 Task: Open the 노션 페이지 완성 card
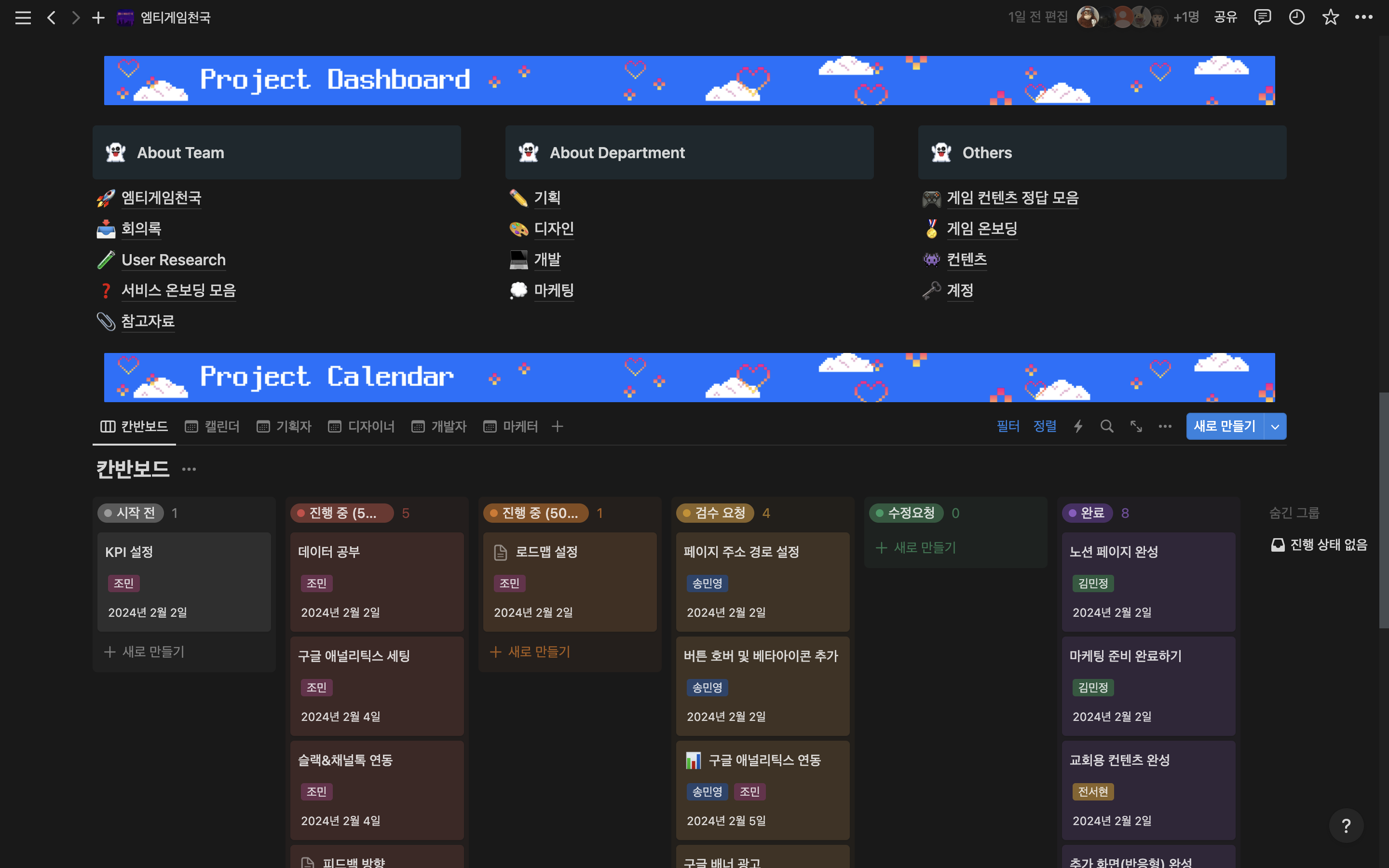point(1148,582)
